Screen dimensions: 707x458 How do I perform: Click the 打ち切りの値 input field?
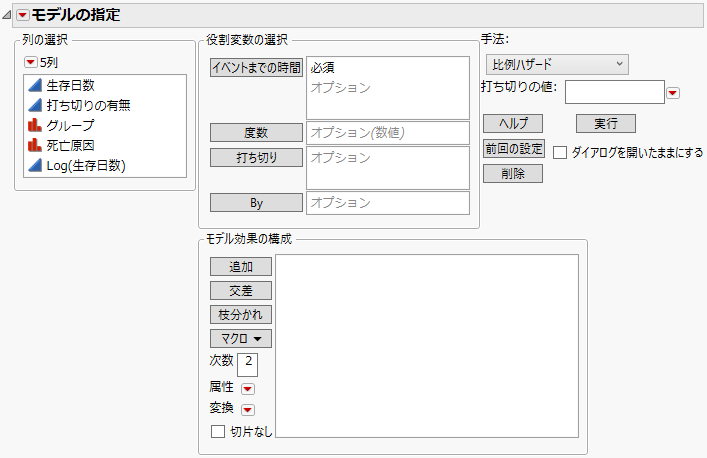[x=614, y=93]
